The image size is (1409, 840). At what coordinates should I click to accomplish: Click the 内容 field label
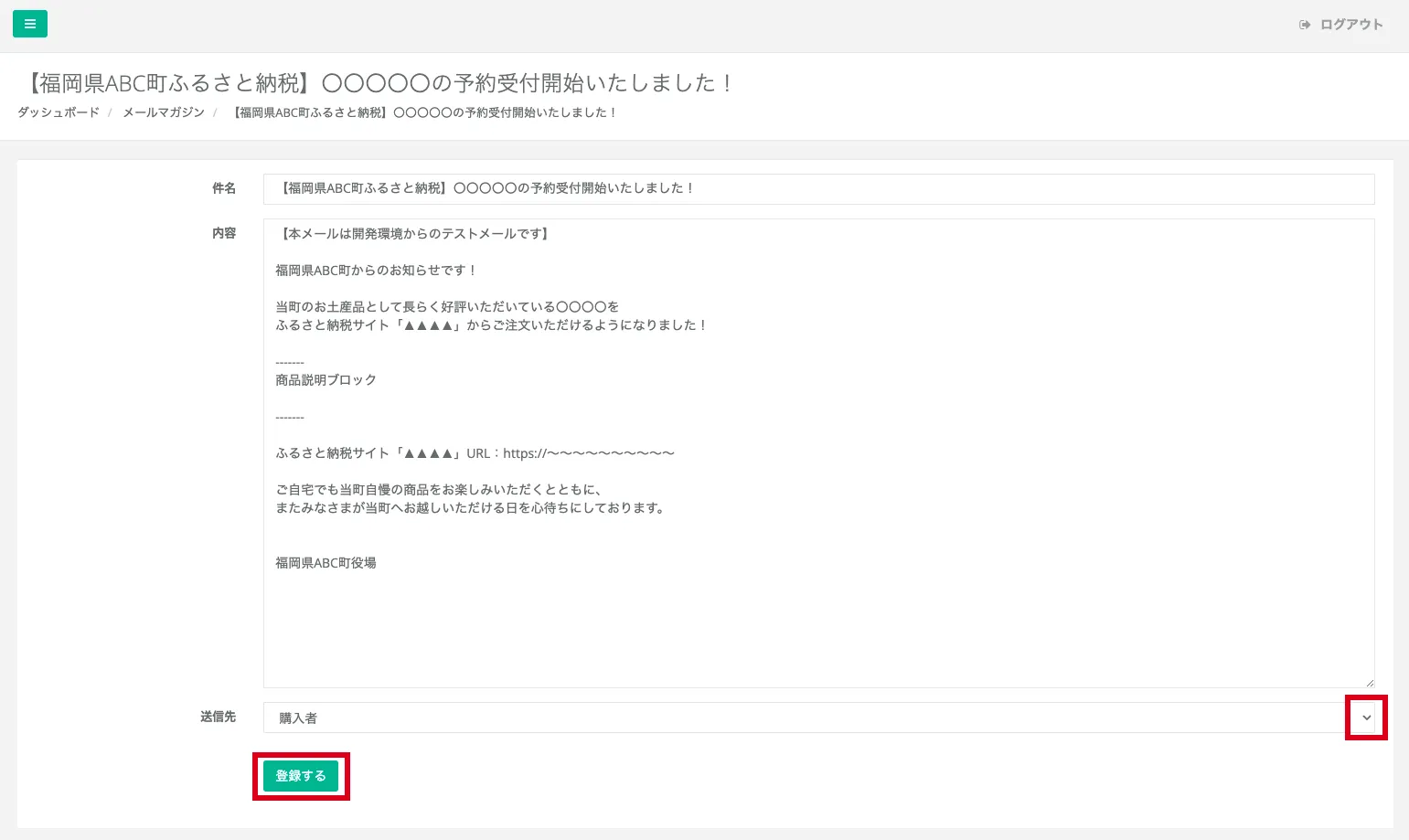point(224,234)
